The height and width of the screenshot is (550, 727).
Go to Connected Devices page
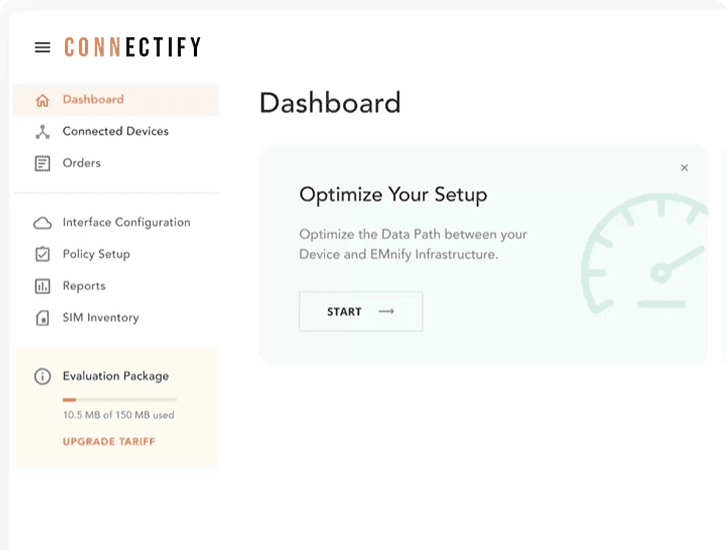tap(115, 132)
